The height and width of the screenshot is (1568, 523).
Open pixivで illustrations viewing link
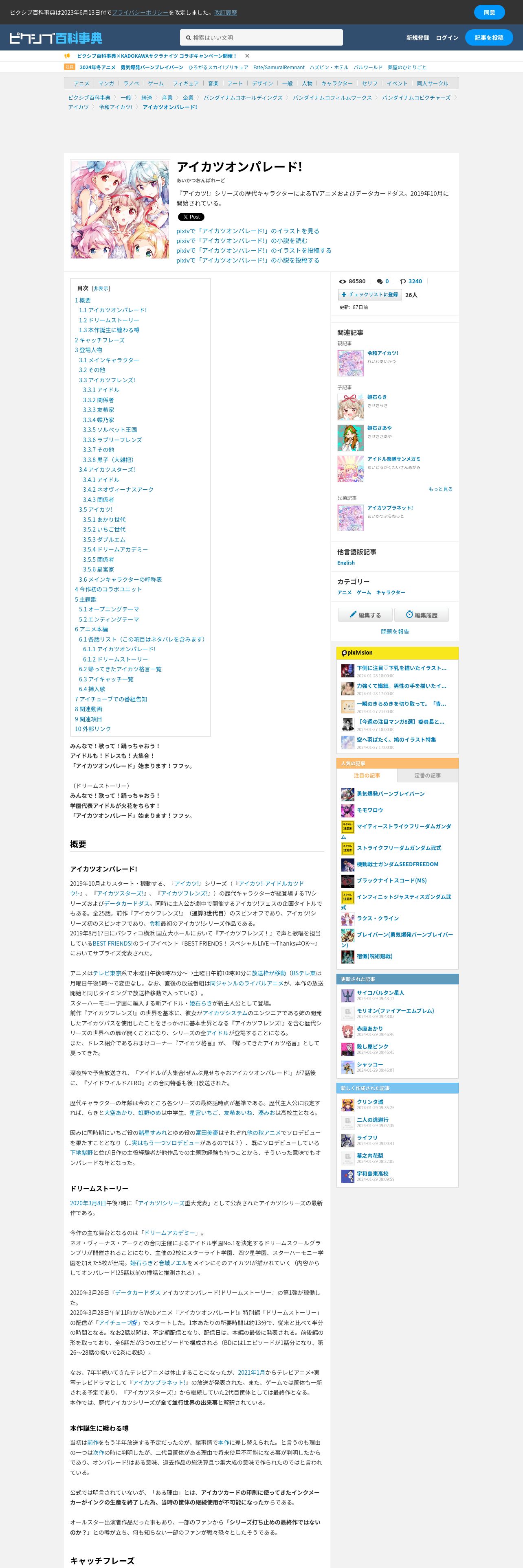pos(248,231)
